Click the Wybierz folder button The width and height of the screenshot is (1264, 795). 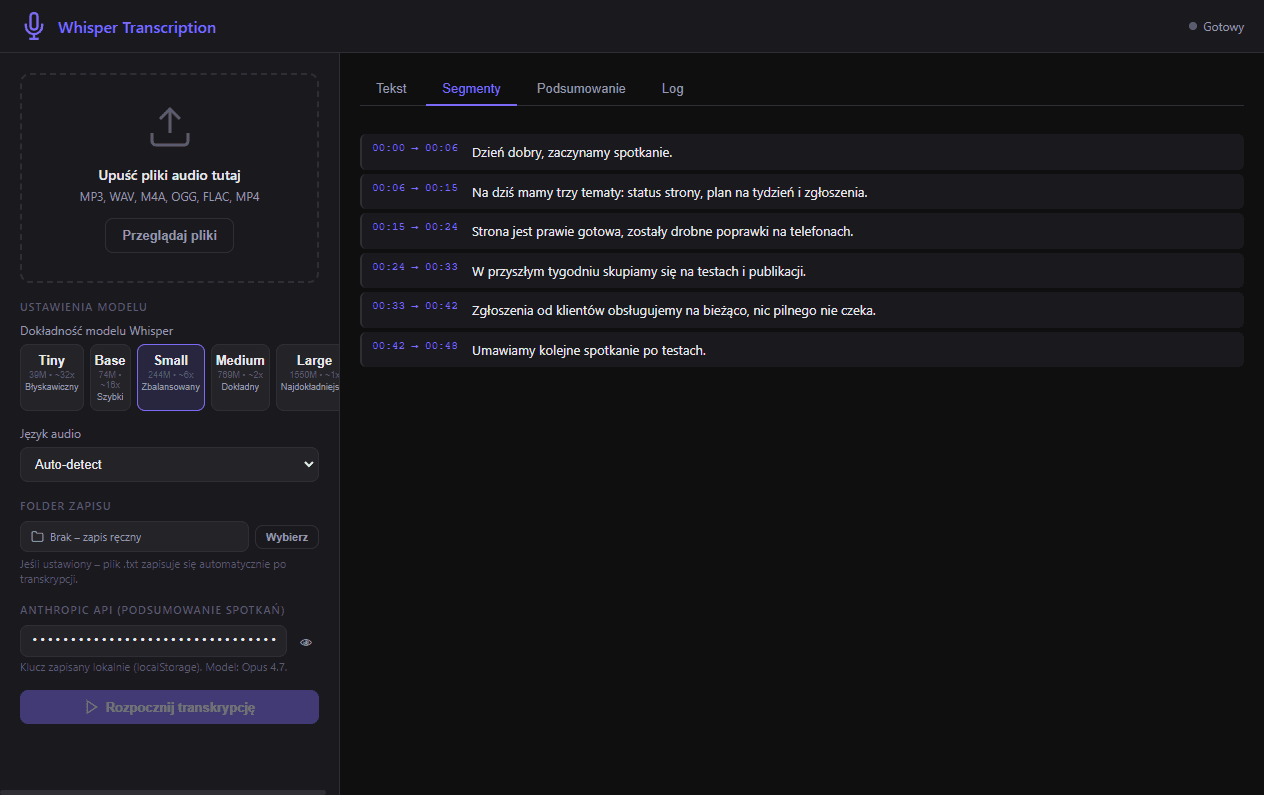point(287,537)
